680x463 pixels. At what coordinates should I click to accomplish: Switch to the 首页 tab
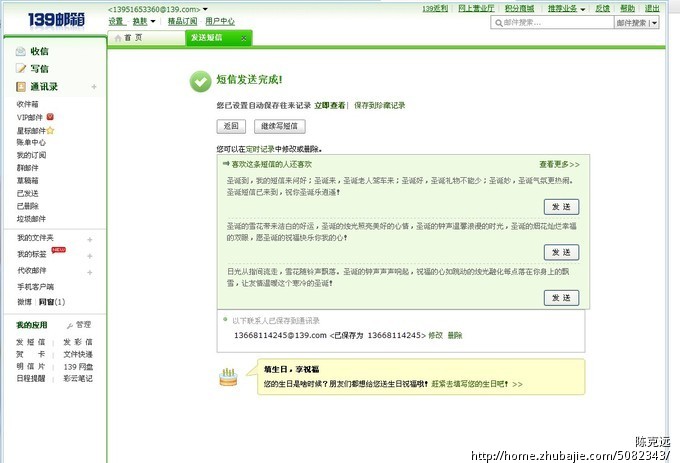[146, 38]
